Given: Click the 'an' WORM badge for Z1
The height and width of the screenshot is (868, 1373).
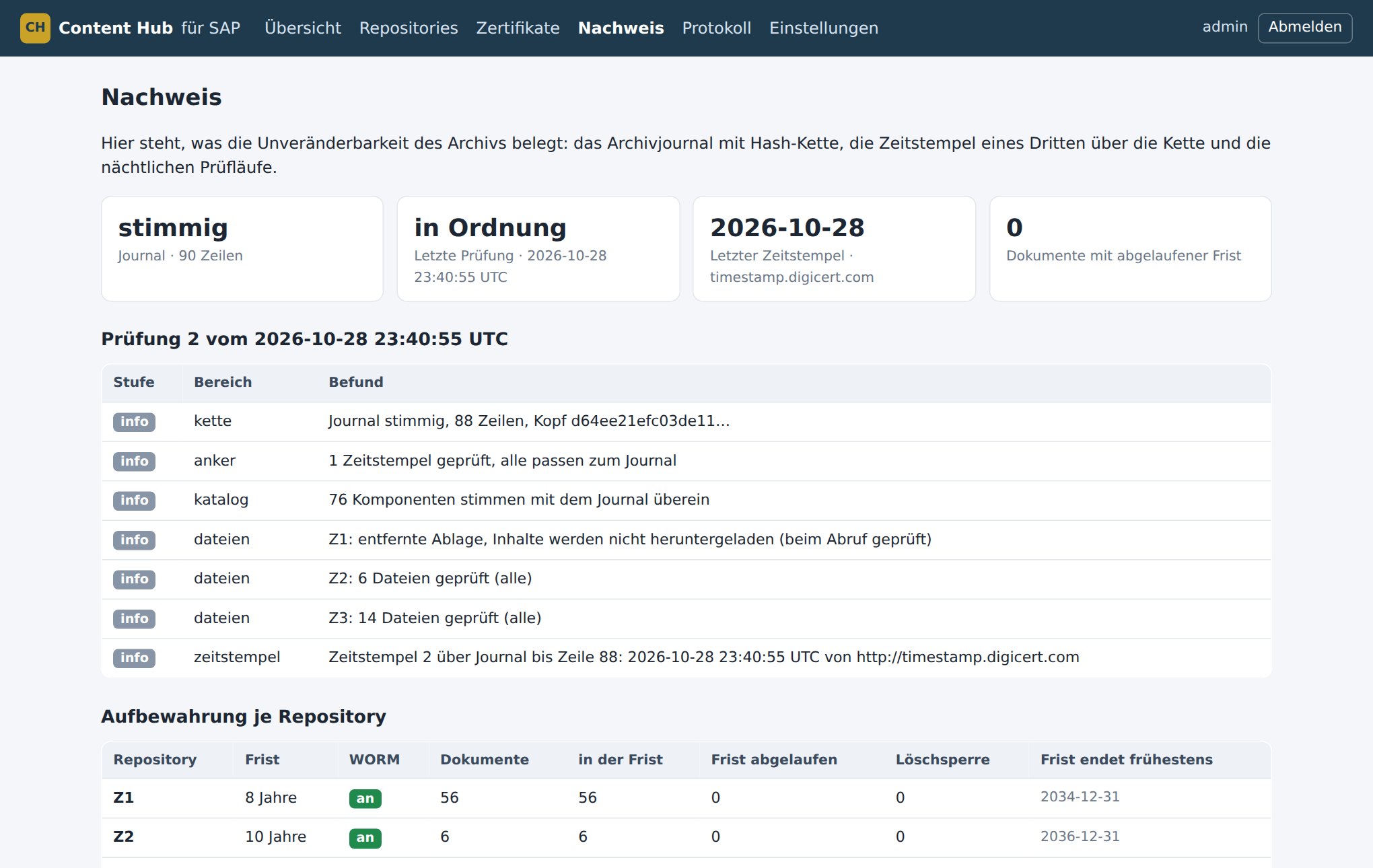Looking at the screenshot, I should click(365, 799).
